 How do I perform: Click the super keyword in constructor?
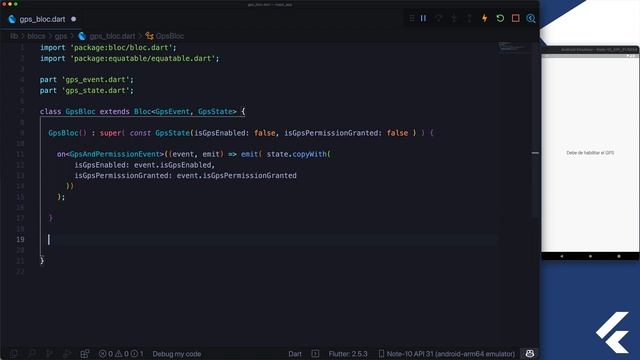coord(110,133)
